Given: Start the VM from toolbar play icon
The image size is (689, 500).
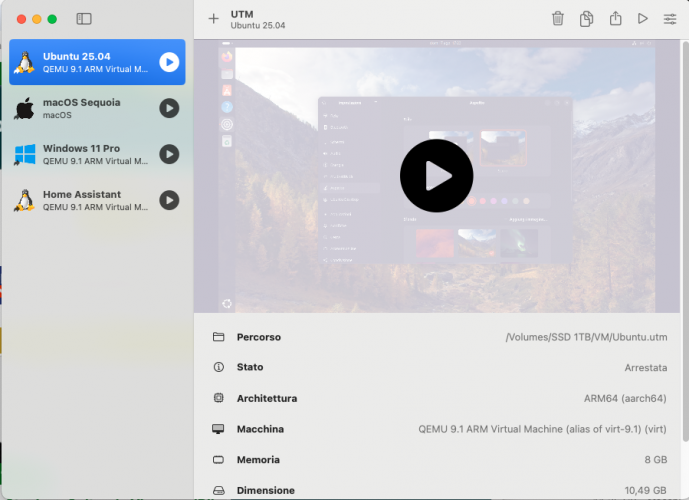Looking at the screenshot, I should click(x=643, y=19).
